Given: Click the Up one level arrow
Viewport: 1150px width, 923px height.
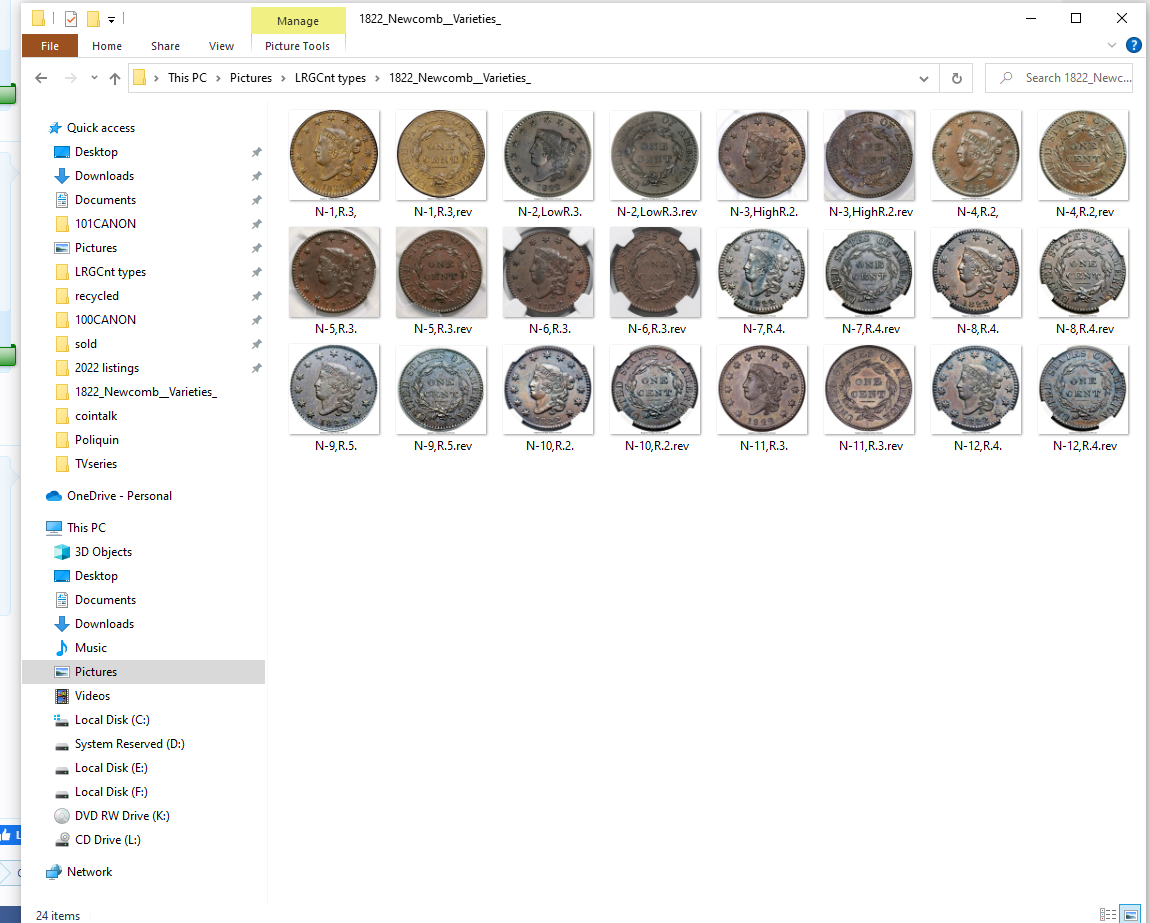Looking at the screenshot, I should click(115, 78).
